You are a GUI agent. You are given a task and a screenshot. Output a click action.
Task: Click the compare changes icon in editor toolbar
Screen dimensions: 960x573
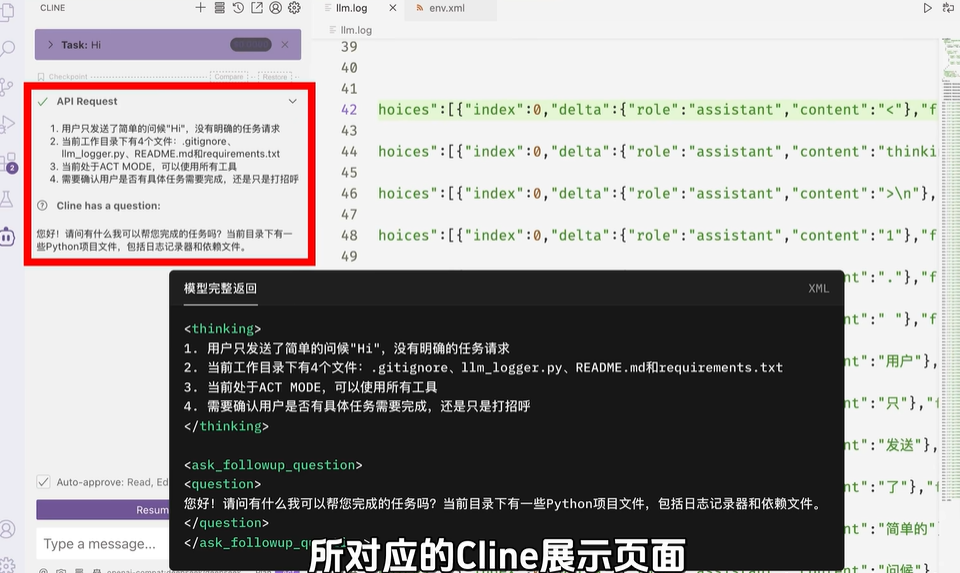[948, 8]
